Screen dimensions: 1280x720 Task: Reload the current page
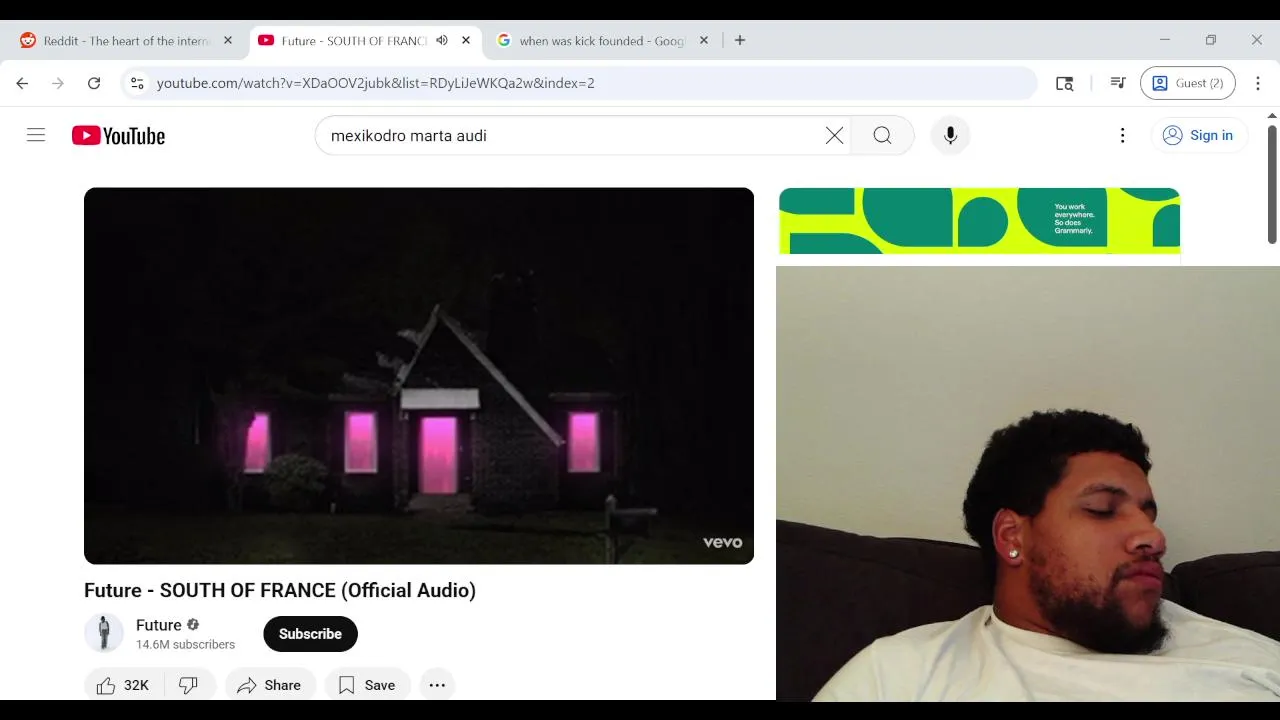point(94,83)
